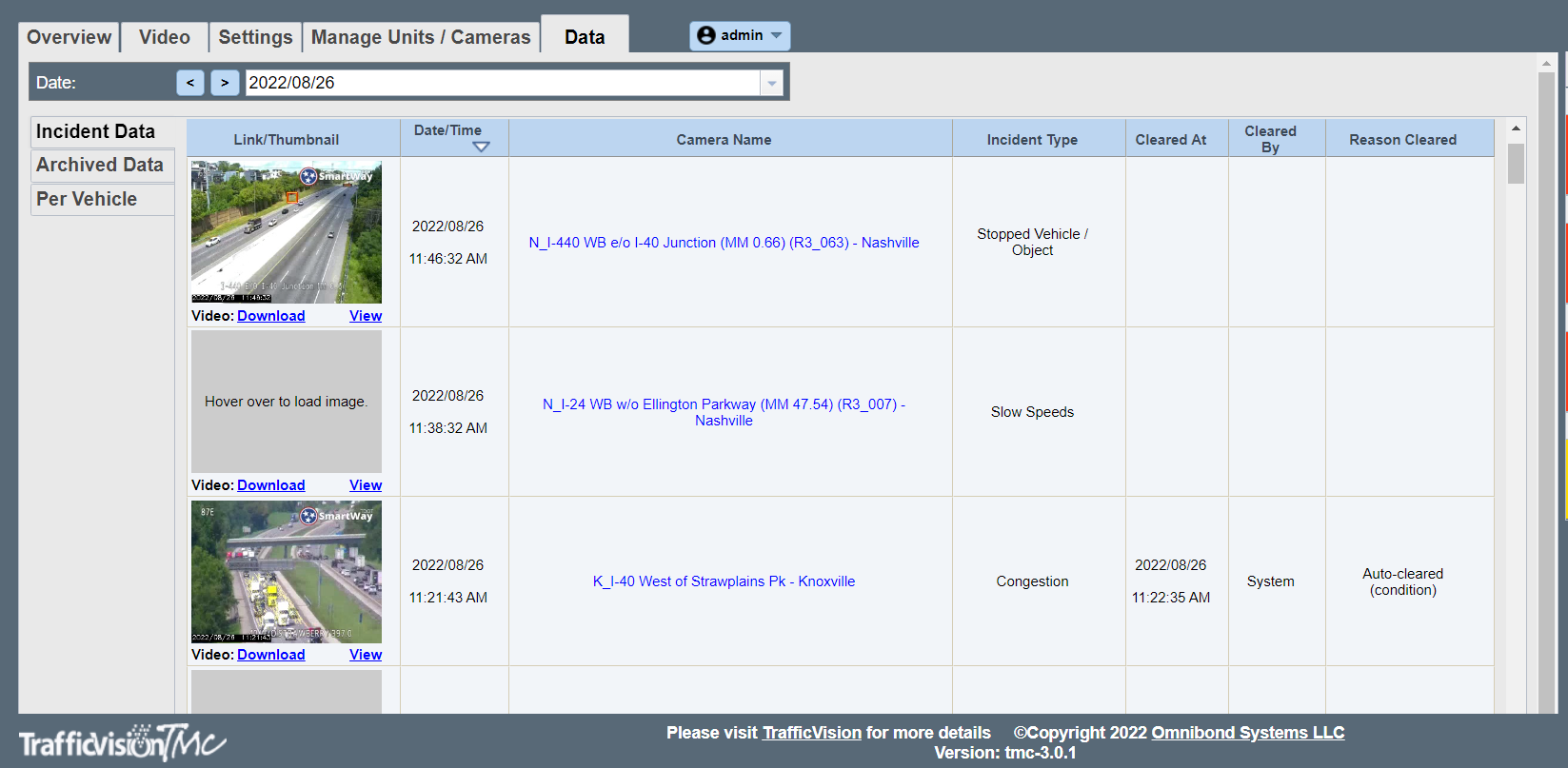1568x768 pixels.
Task: Click table scrollbar up arrow
Action: point(1516,128)
